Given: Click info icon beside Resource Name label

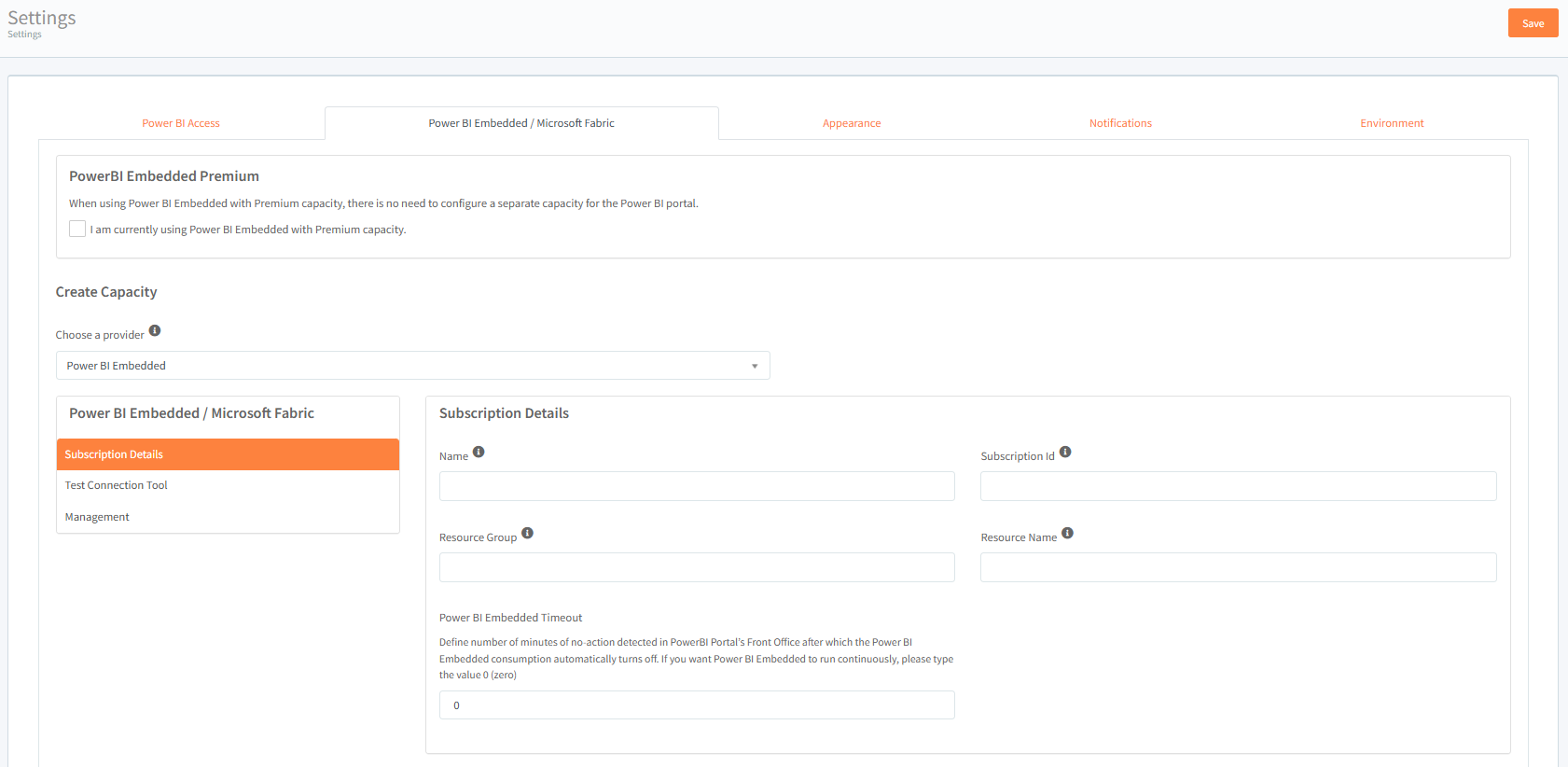Looking at the screenshot, I should tap(1067, 533).
